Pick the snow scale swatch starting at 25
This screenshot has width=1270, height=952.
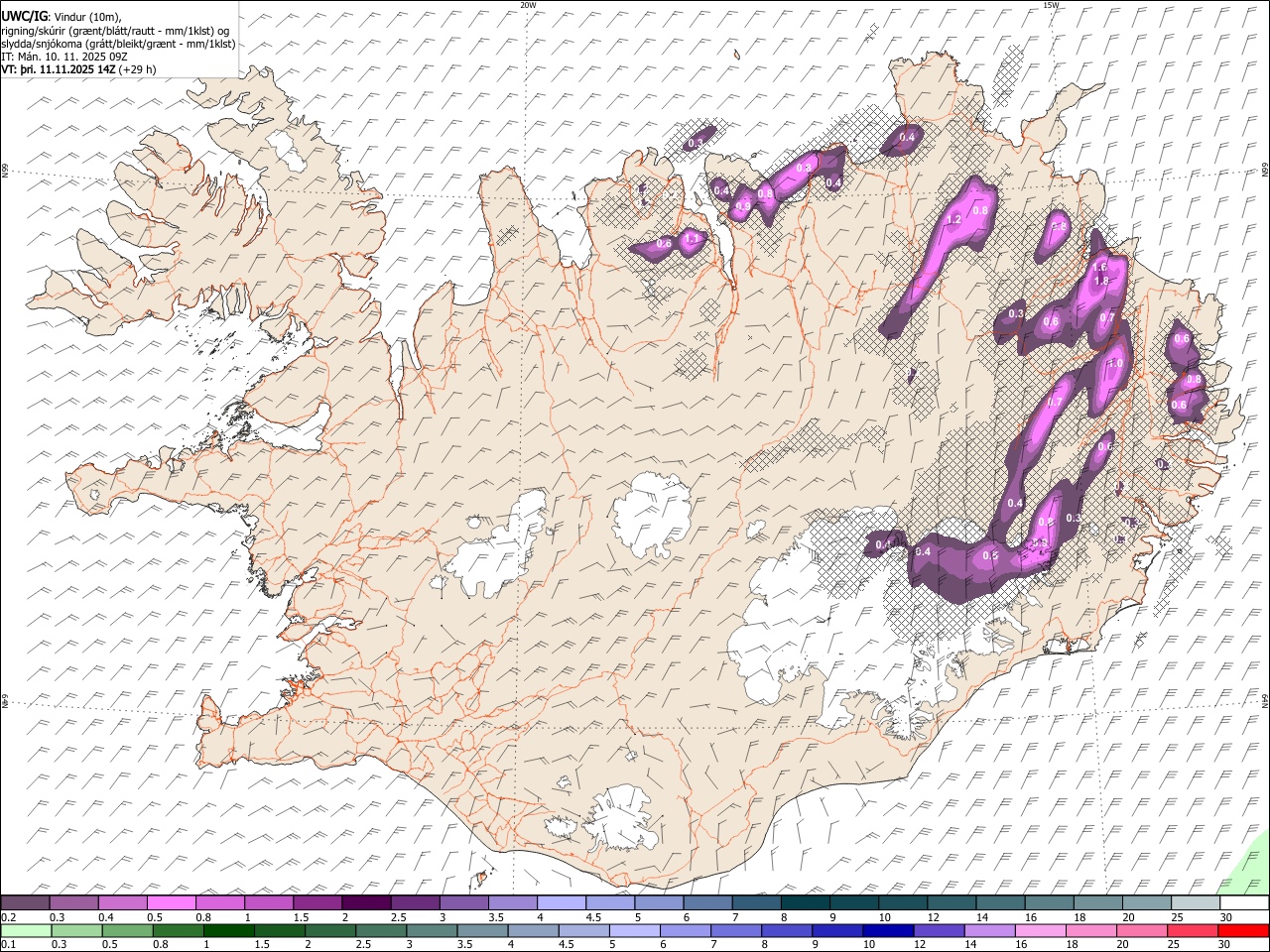click(1196, 902)
